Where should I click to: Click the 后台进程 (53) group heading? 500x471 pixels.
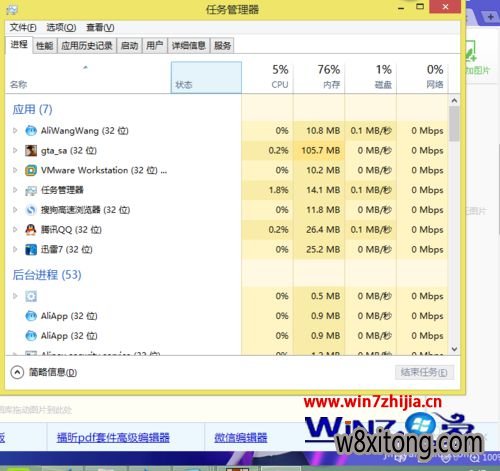(47, 275)
